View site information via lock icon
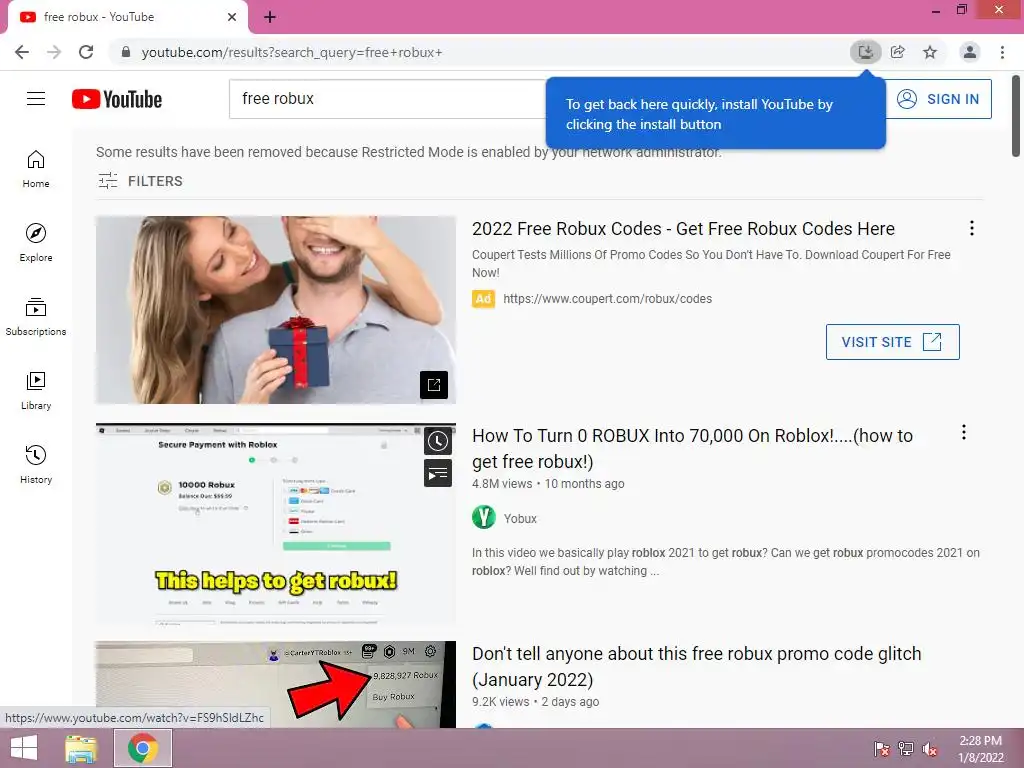 126,52
